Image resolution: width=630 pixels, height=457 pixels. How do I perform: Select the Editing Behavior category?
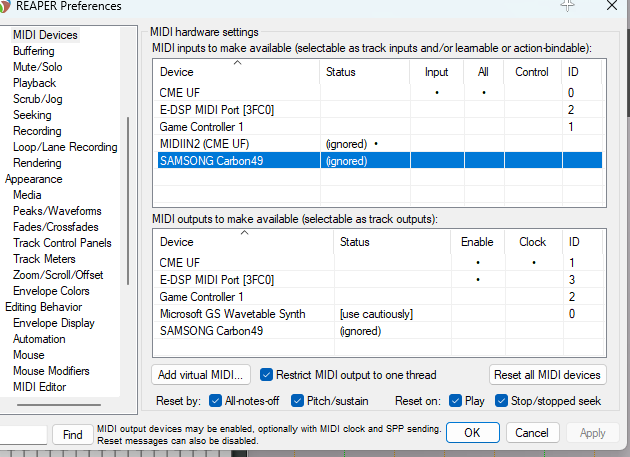43,307
